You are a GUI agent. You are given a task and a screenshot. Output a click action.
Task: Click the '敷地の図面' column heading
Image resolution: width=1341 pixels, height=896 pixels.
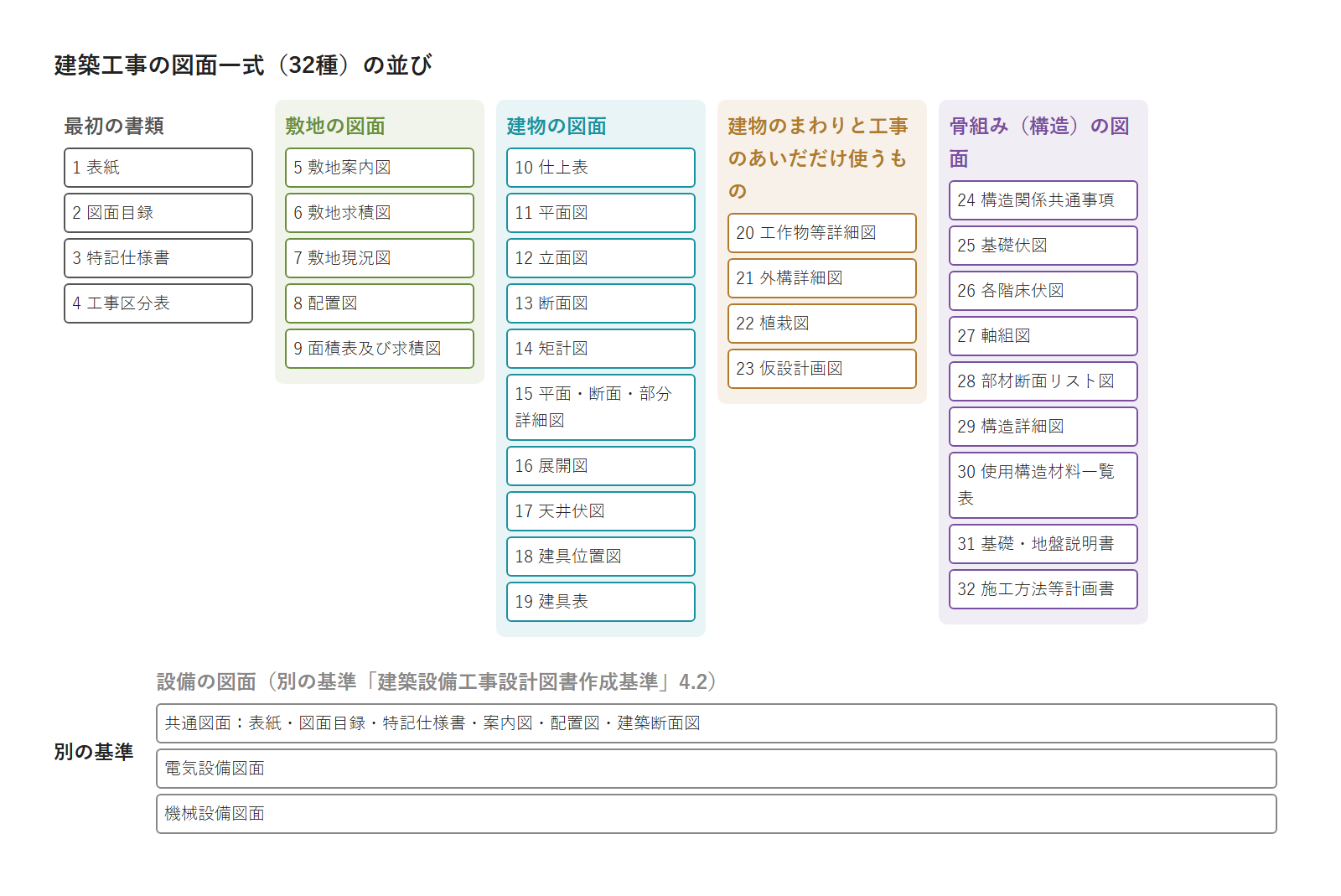point(335,126)
